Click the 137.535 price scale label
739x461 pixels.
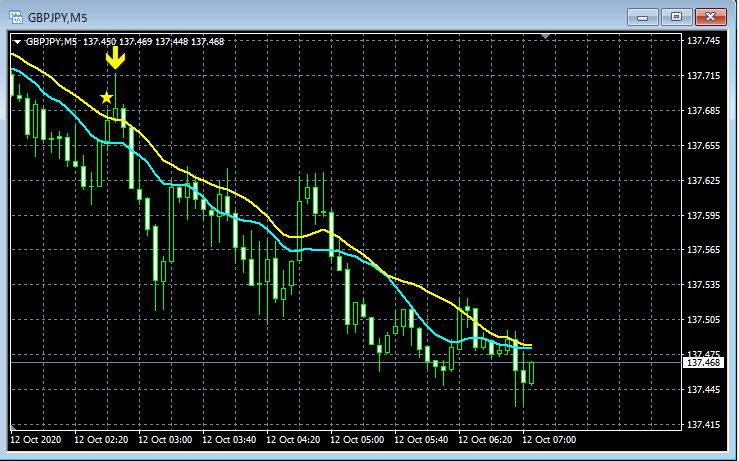tap(704, 285)
